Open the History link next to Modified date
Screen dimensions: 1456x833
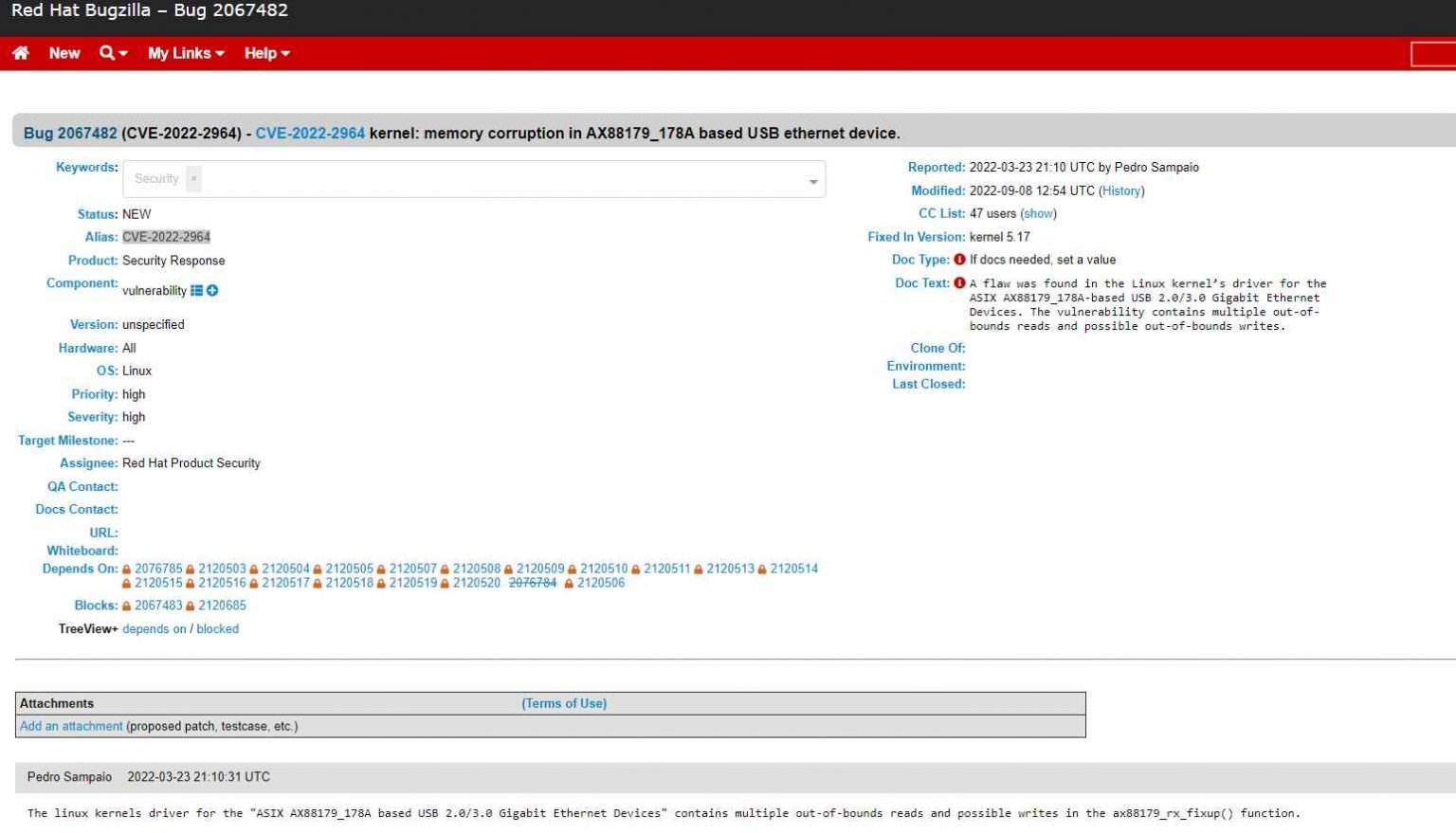click(1120, 190)
